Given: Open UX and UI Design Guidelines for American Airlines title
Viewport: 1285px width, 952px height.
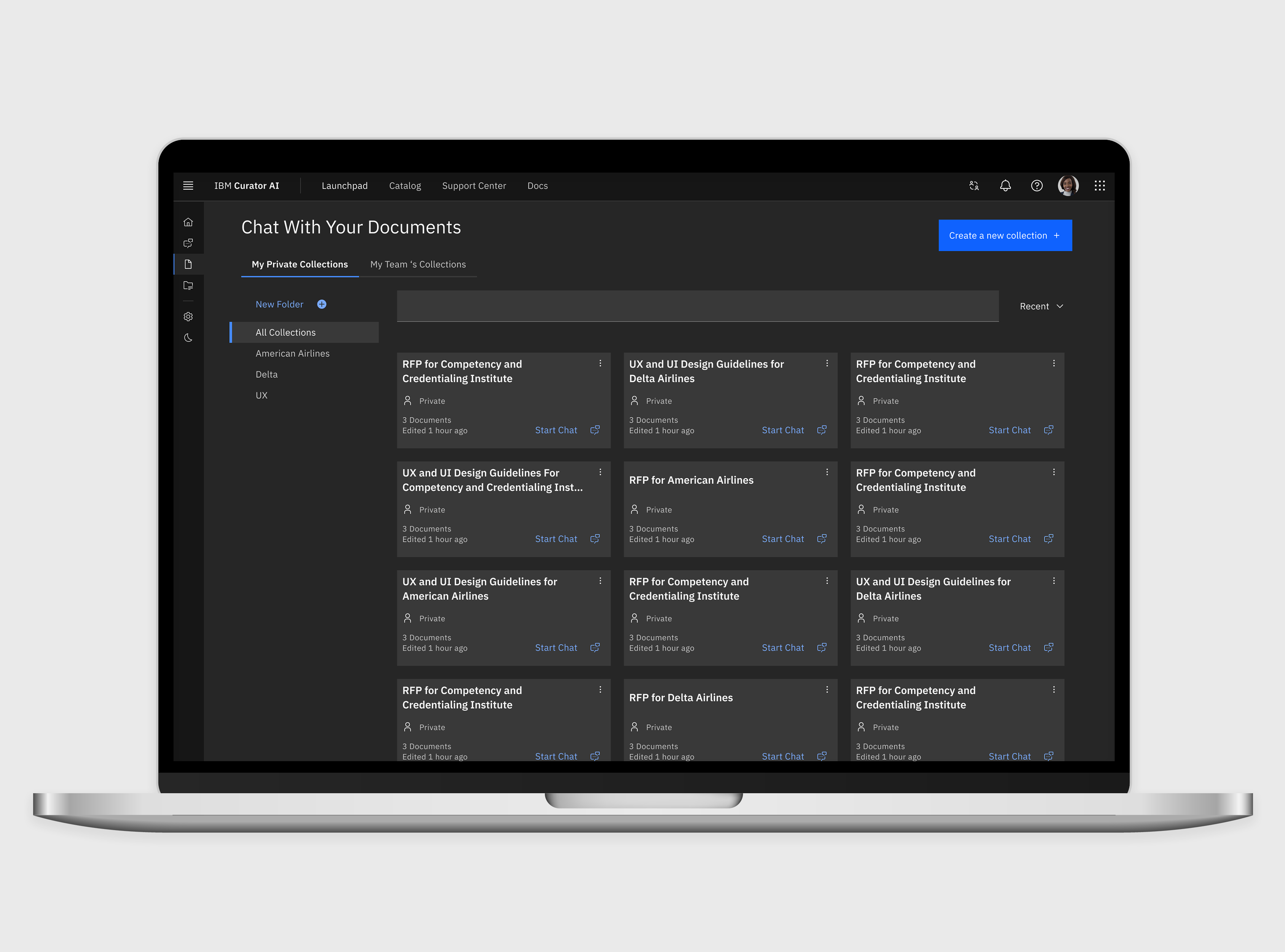Looking at the screenshot, I should pyautogui.click(x=479, y=588).
